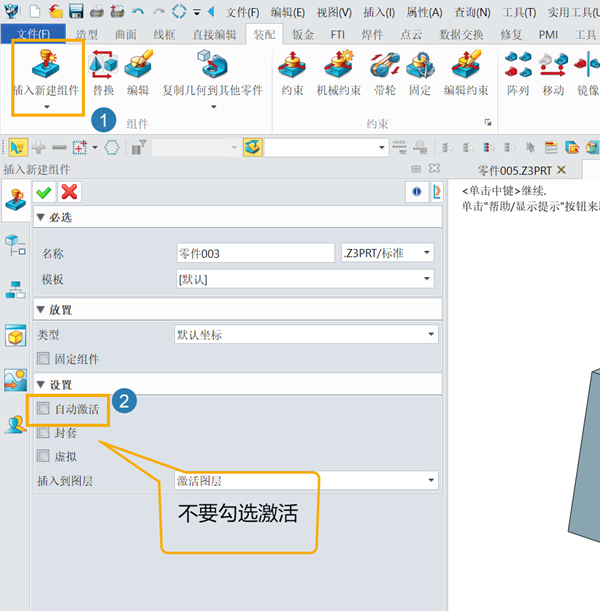600x611 pixels.
Task: Click the Save disk icon
Action: click(x=76, y=11)
